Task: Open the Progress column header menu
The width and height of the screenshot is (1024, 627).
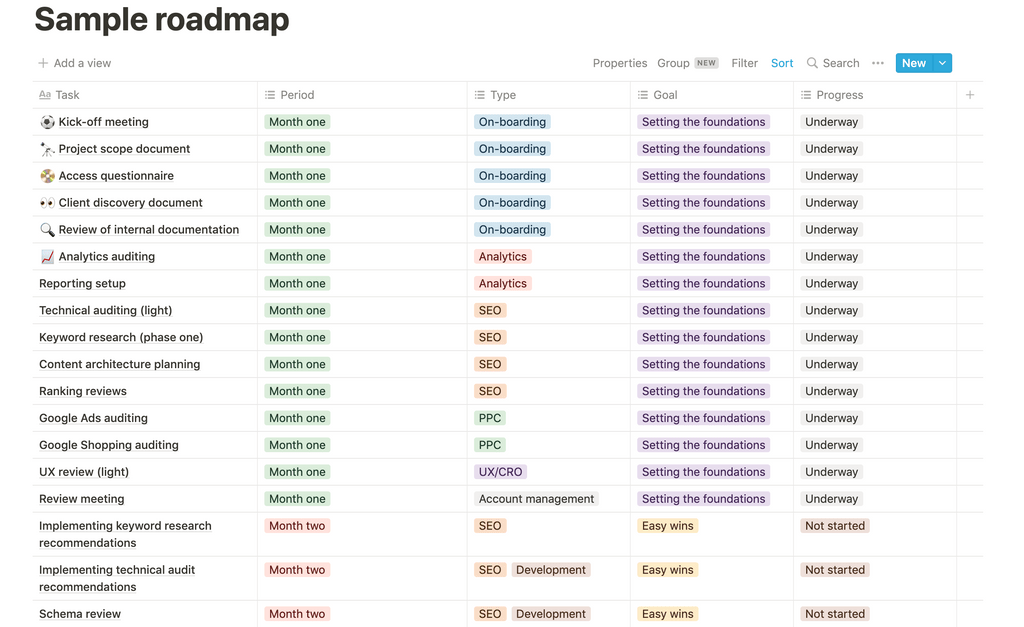Action: pyautogui.click(x=875, y=95)
